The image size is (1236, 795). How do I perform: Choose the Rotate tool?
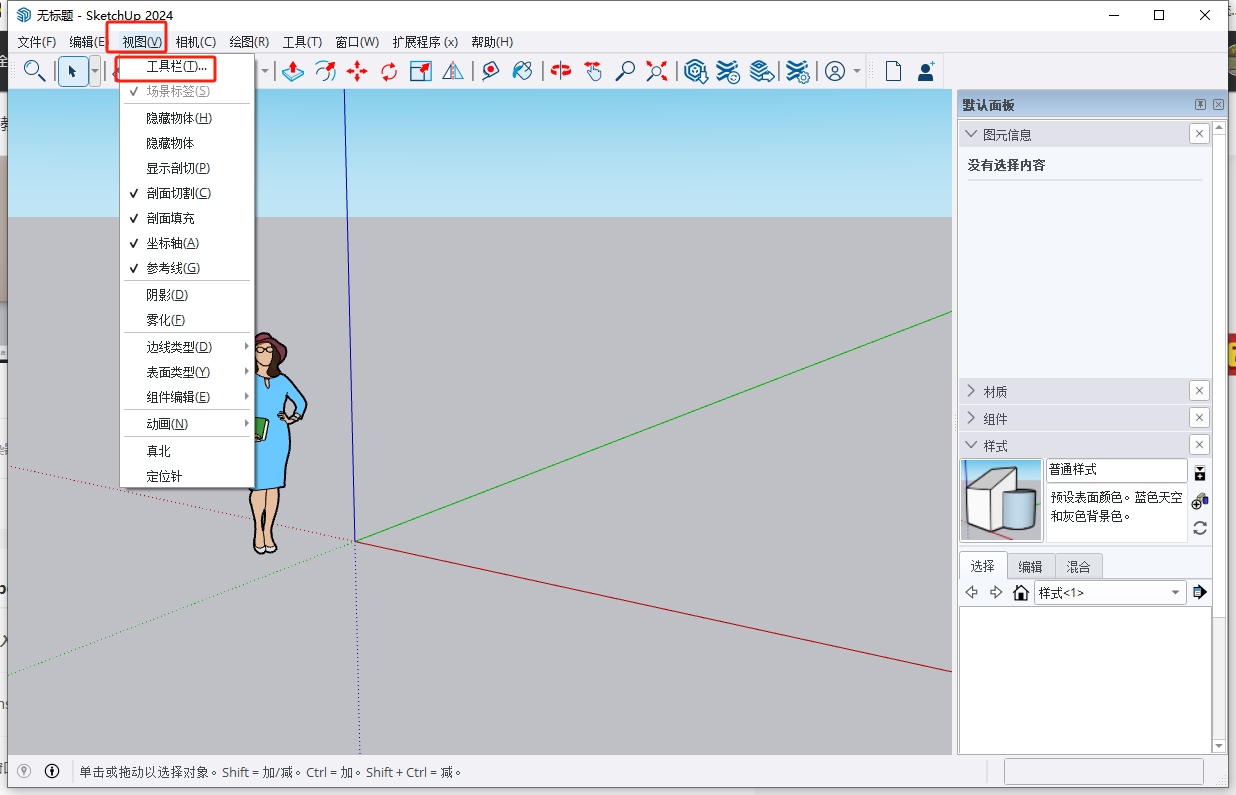[x=389, y=71]
